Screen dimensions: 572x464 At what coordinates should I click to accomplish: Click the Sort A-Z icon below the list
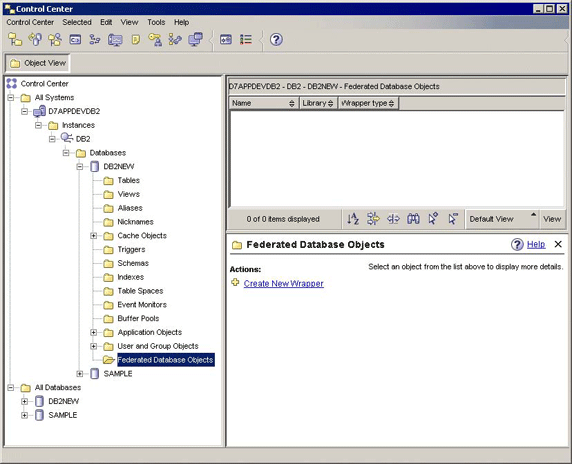coord(353,219)
